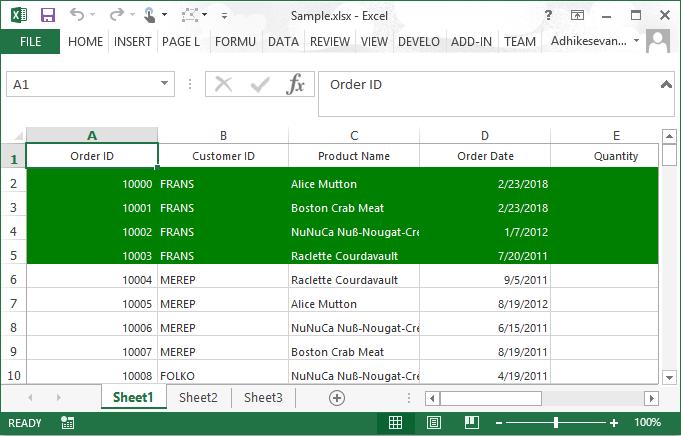Viewport: 681px width, 436px height.
Task: Open the PAGE LAYOUT ribbon tab
Action: pyautogui.click(x=181, y=42)
